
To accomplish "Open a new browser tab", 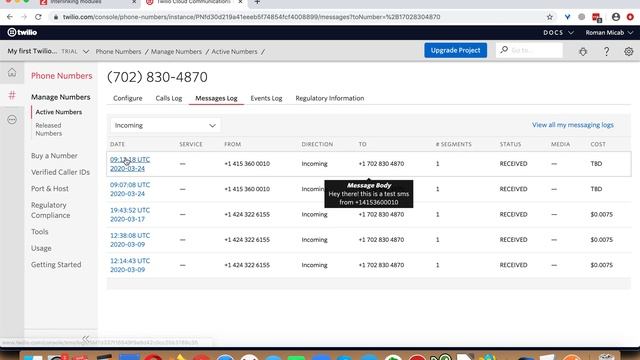I will tap(257, 2).
